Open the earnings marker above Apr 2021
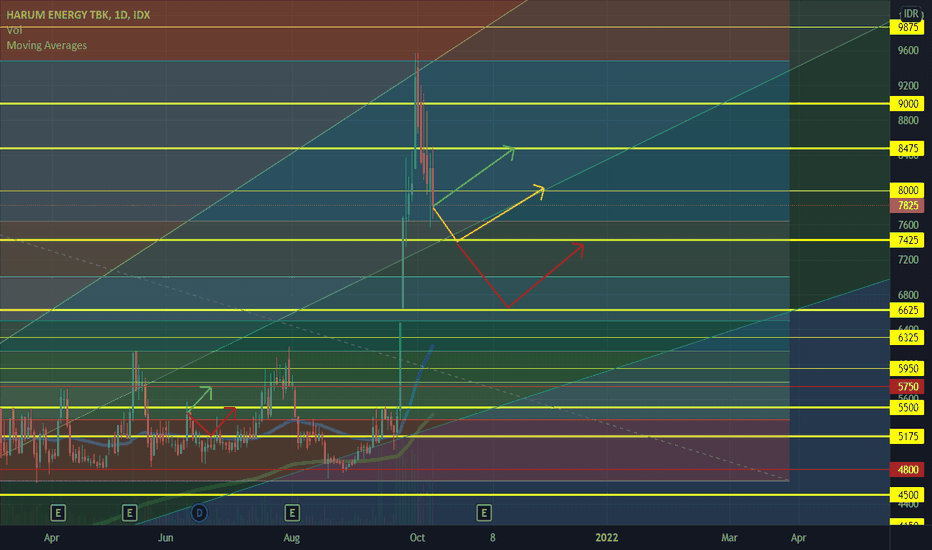The image size is (932, 550). click(58, 513)
